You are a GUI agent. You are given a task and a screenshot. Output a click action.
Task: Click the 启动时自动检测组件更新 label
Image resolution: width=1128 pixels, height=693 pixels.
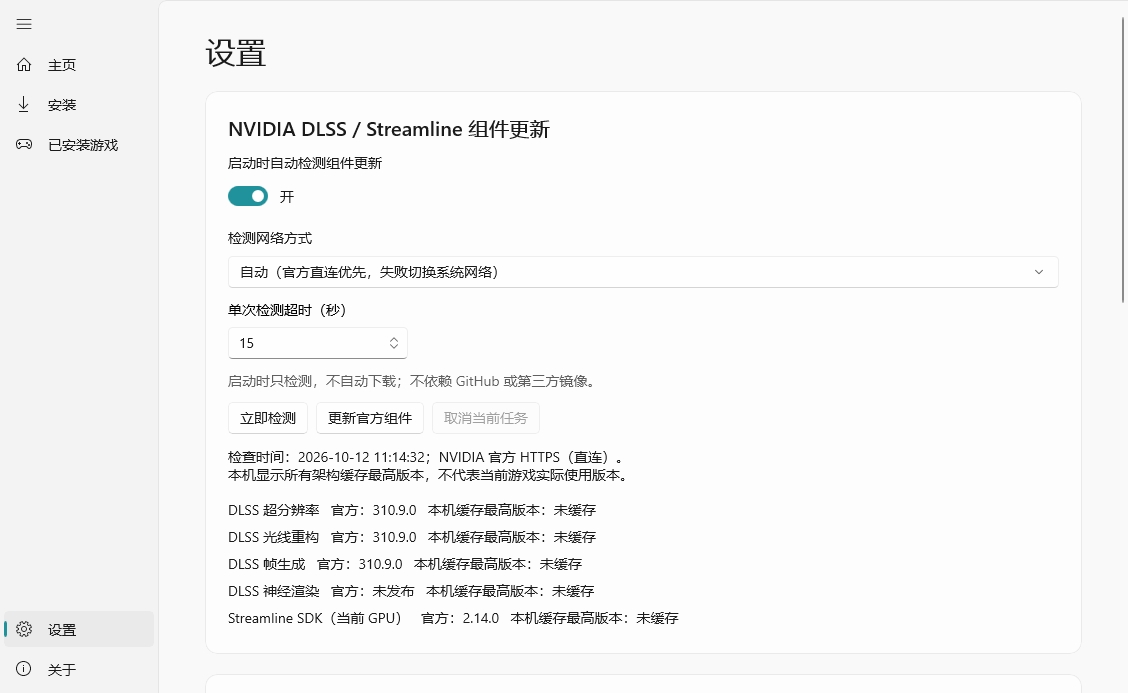coord(305,163)
